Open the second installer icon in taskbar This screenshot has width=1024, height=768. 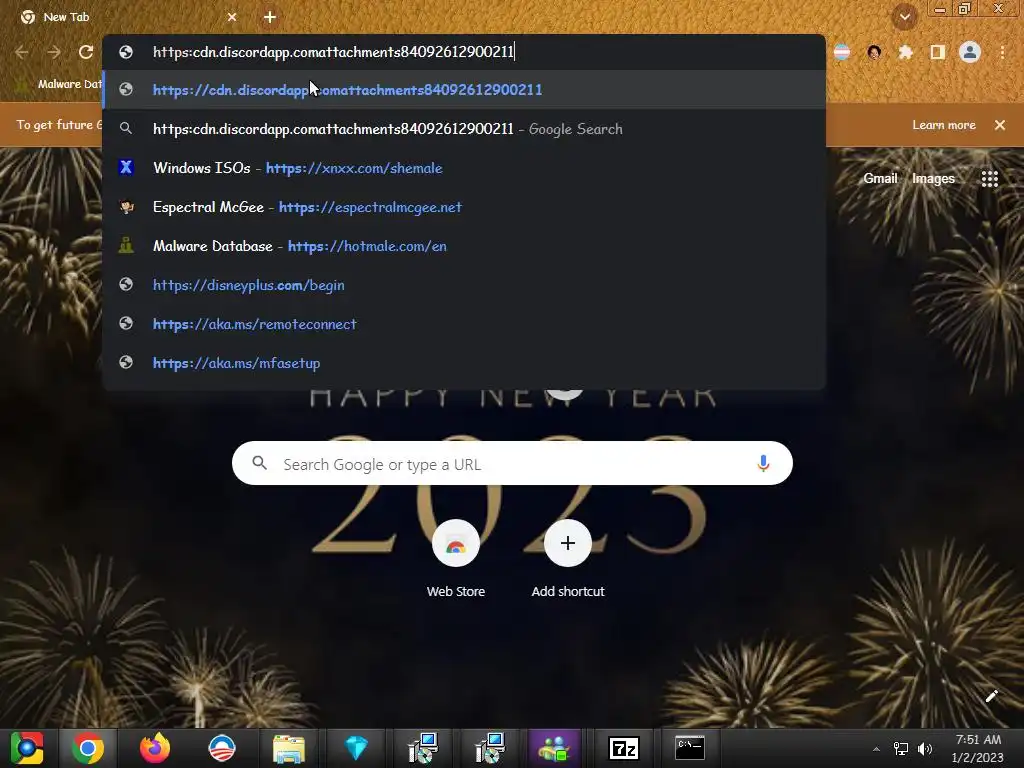coord(490,748)
